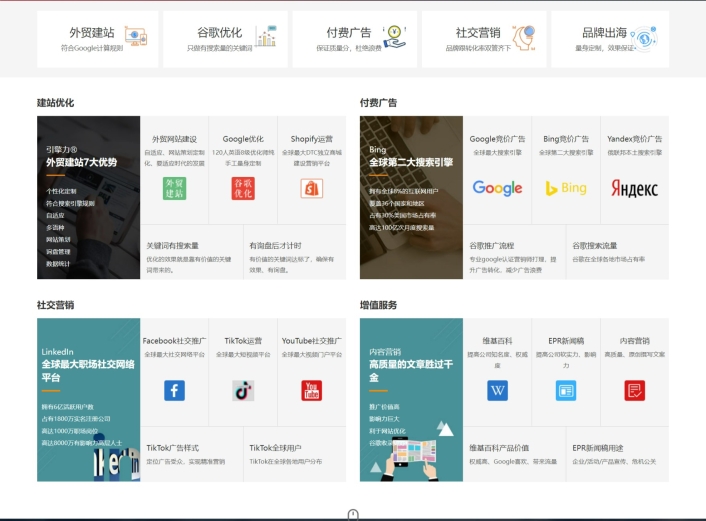Click the Yandex Яндекс logo
The width and height of the screenshot is (706, 521).
[634, 188]
